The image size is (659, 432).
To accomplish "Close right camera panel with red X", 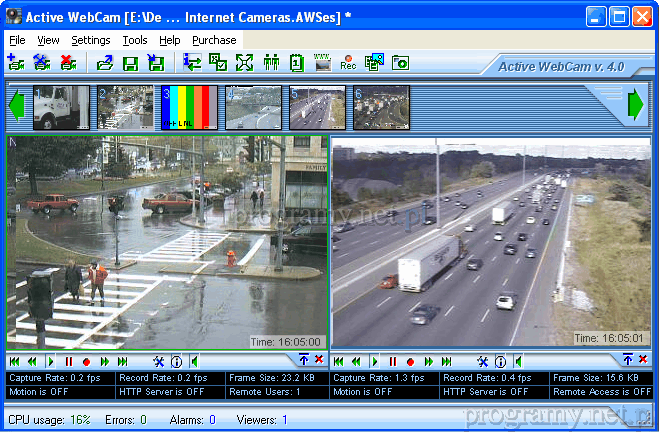I will (x=643, y=360).
